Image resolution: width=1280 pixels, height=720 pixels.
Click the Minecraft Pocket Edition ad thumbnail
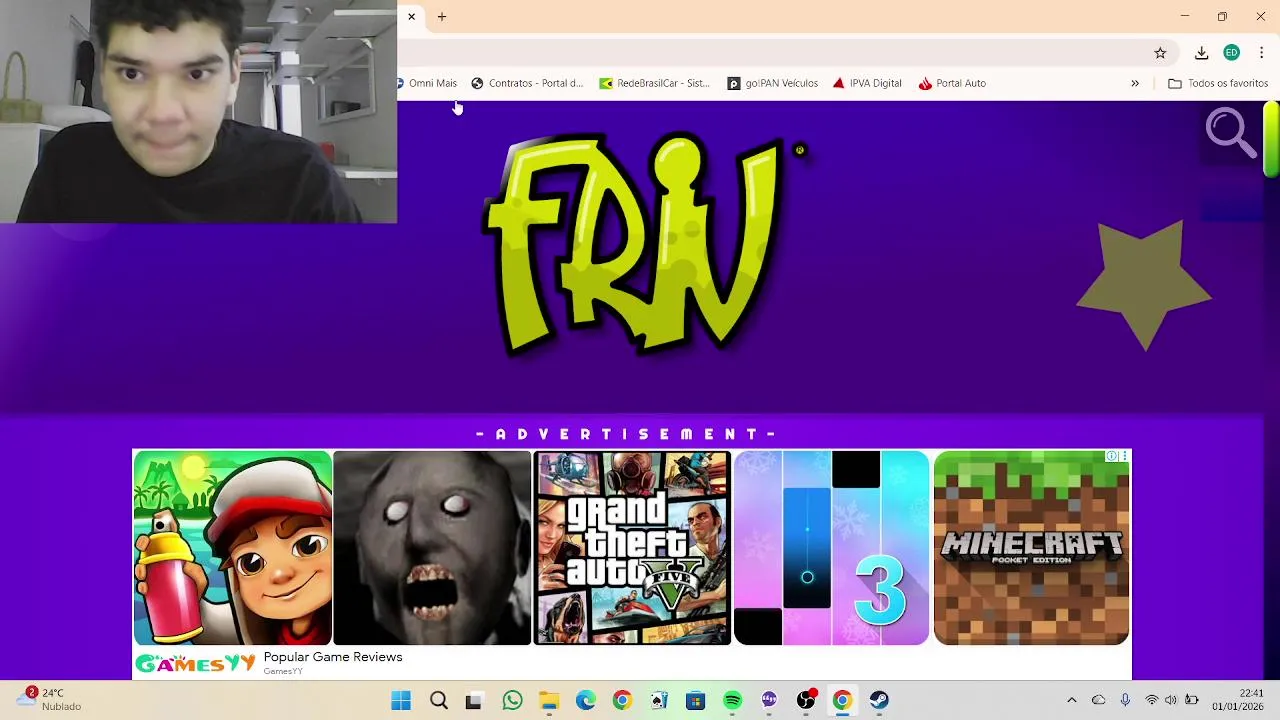[1031, 548]
